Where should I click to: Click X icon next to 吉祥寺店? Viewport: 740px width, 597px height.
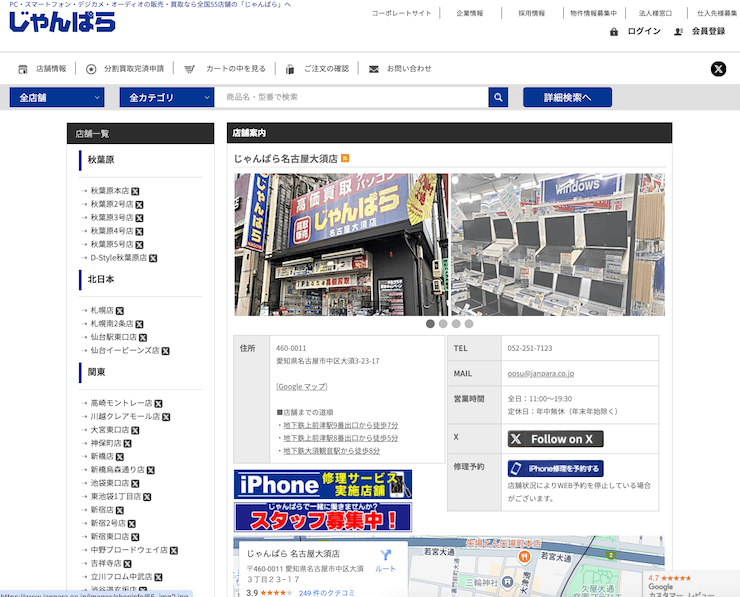point(127,563)
